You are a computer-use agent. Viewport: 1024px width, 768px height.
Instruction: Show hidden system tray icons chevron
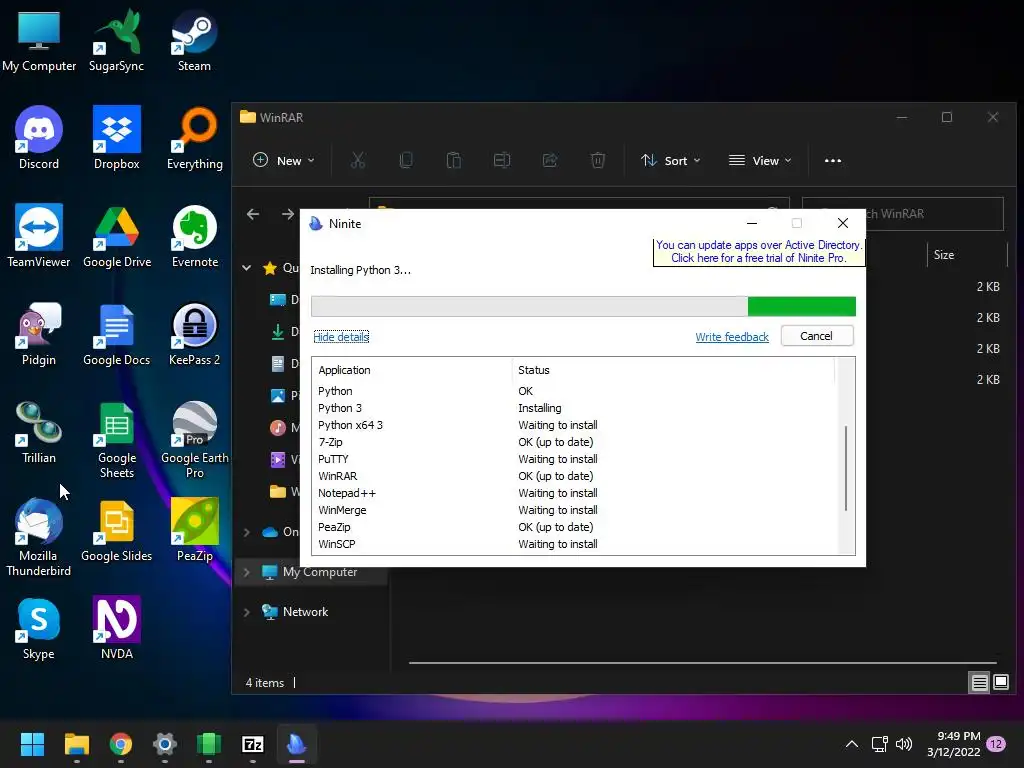pyautogui.click(x=852, y=744)
